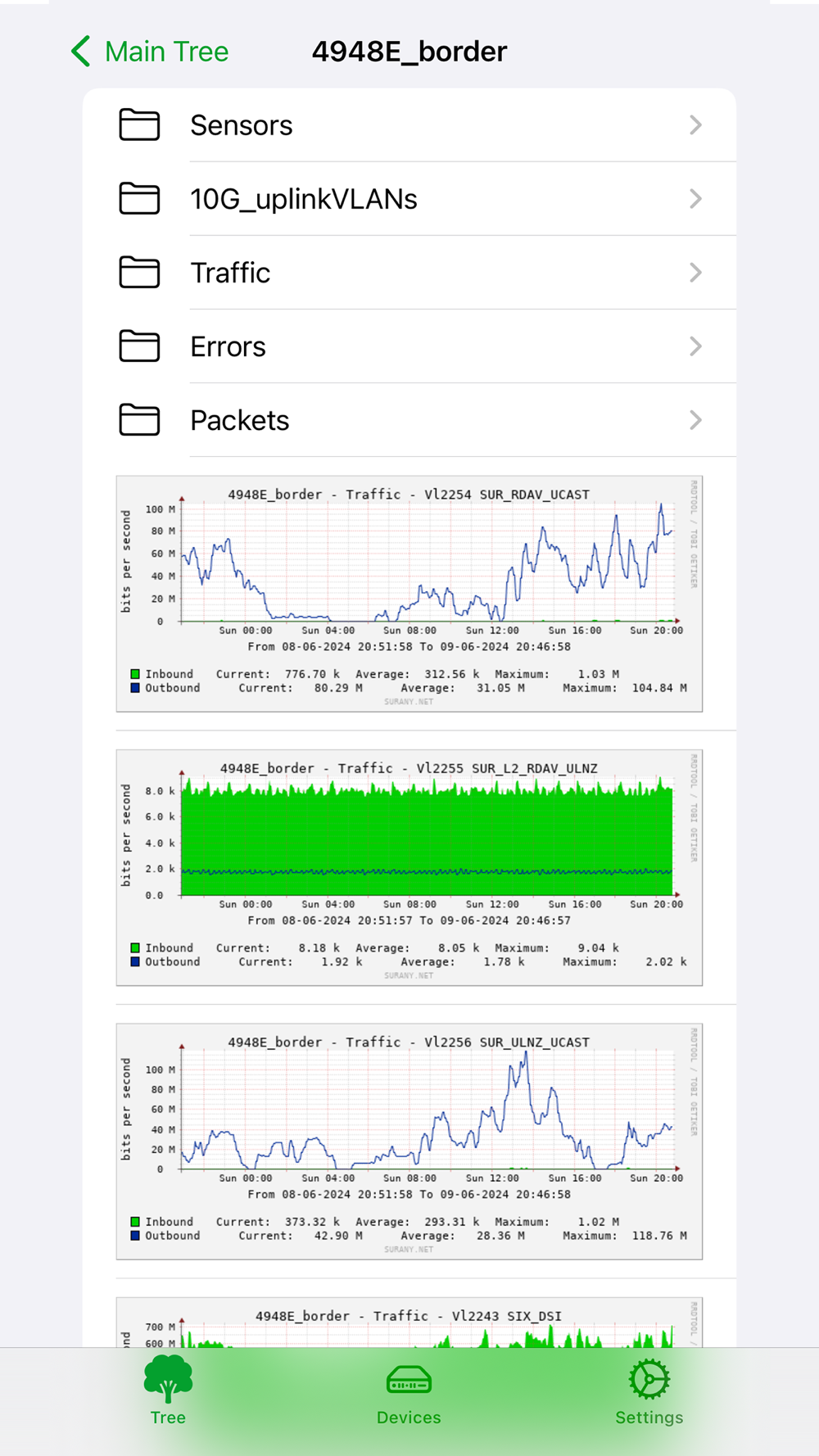This screenshot has width=819, height=1456.
Task: Tap the Settings gear icon
Action: 649,1379
